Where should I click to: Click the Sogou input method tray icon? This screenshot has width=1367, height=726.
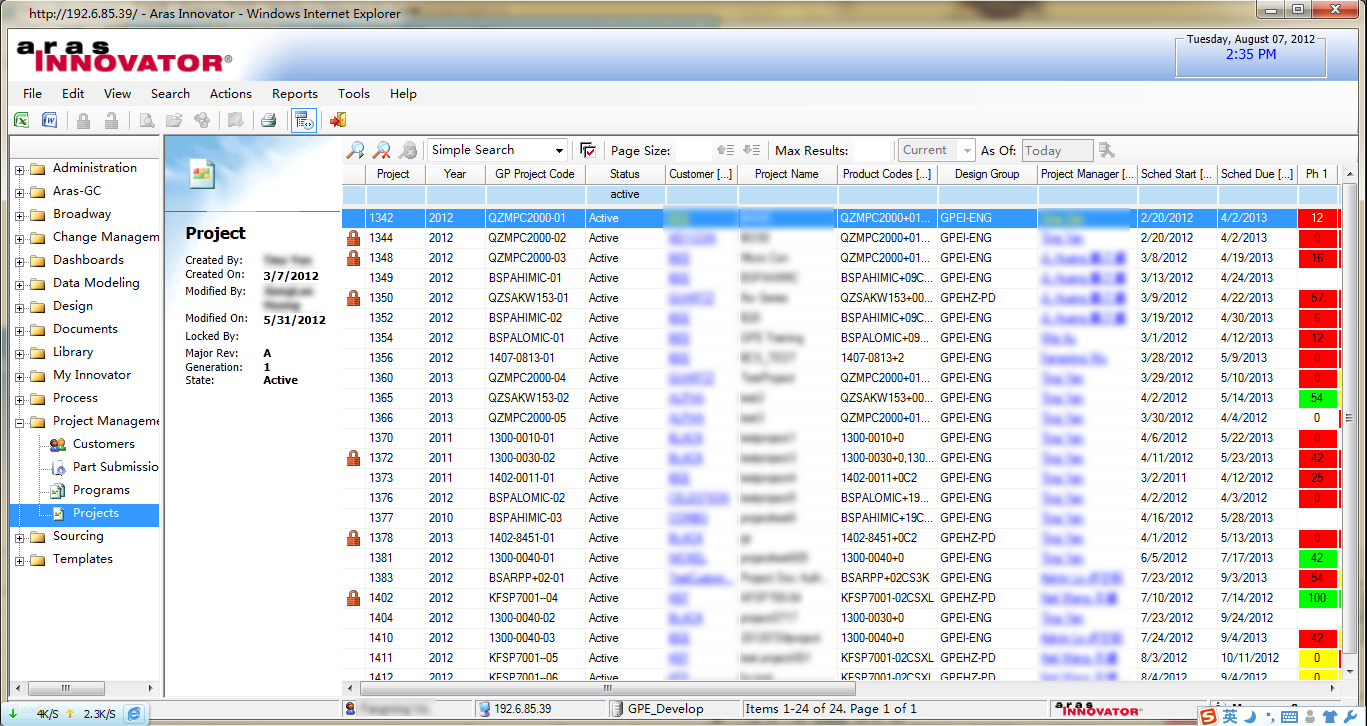[1208, 715]
